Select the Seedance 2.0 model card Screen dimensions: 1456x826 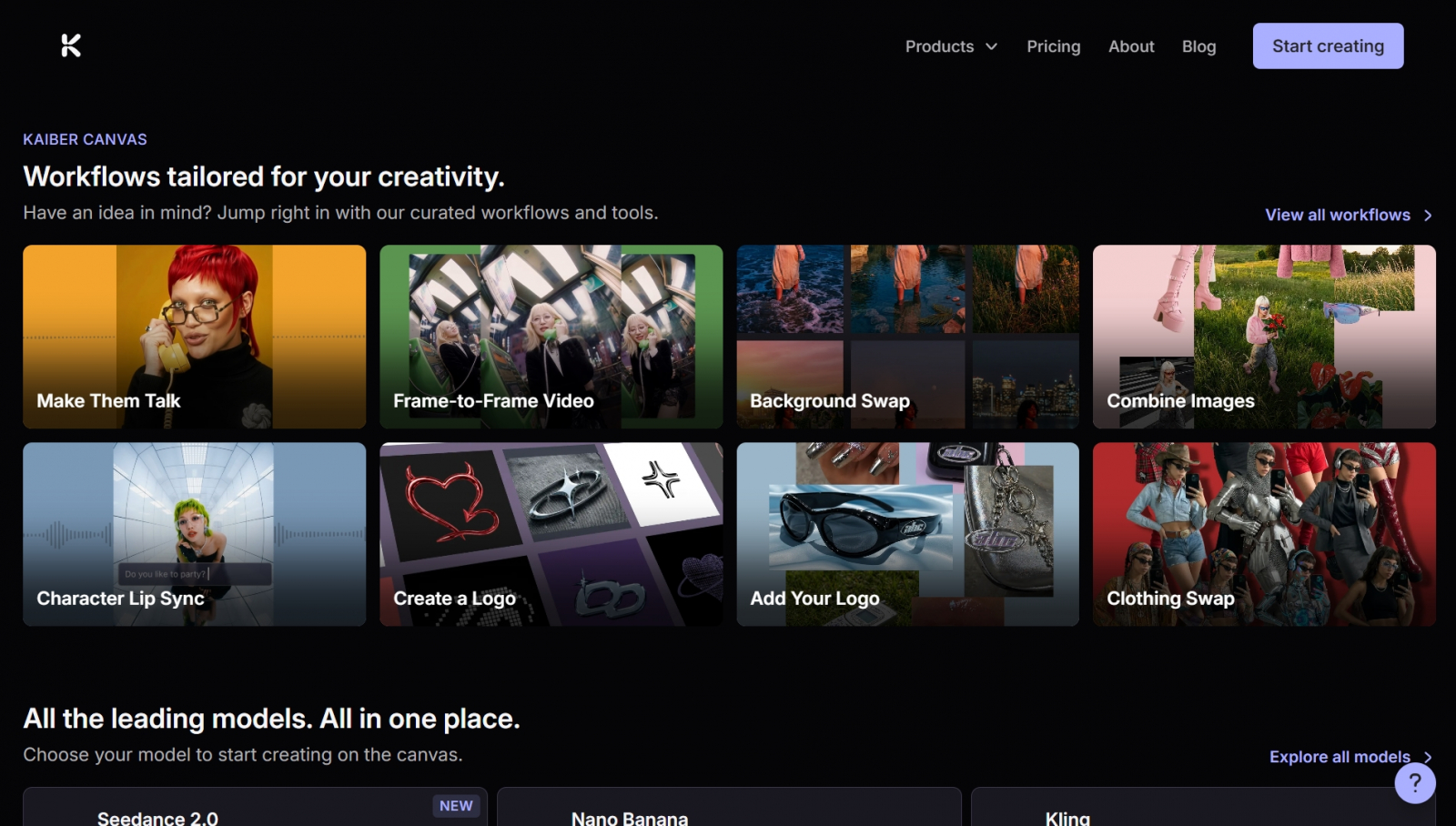click(x=255, y=807)
